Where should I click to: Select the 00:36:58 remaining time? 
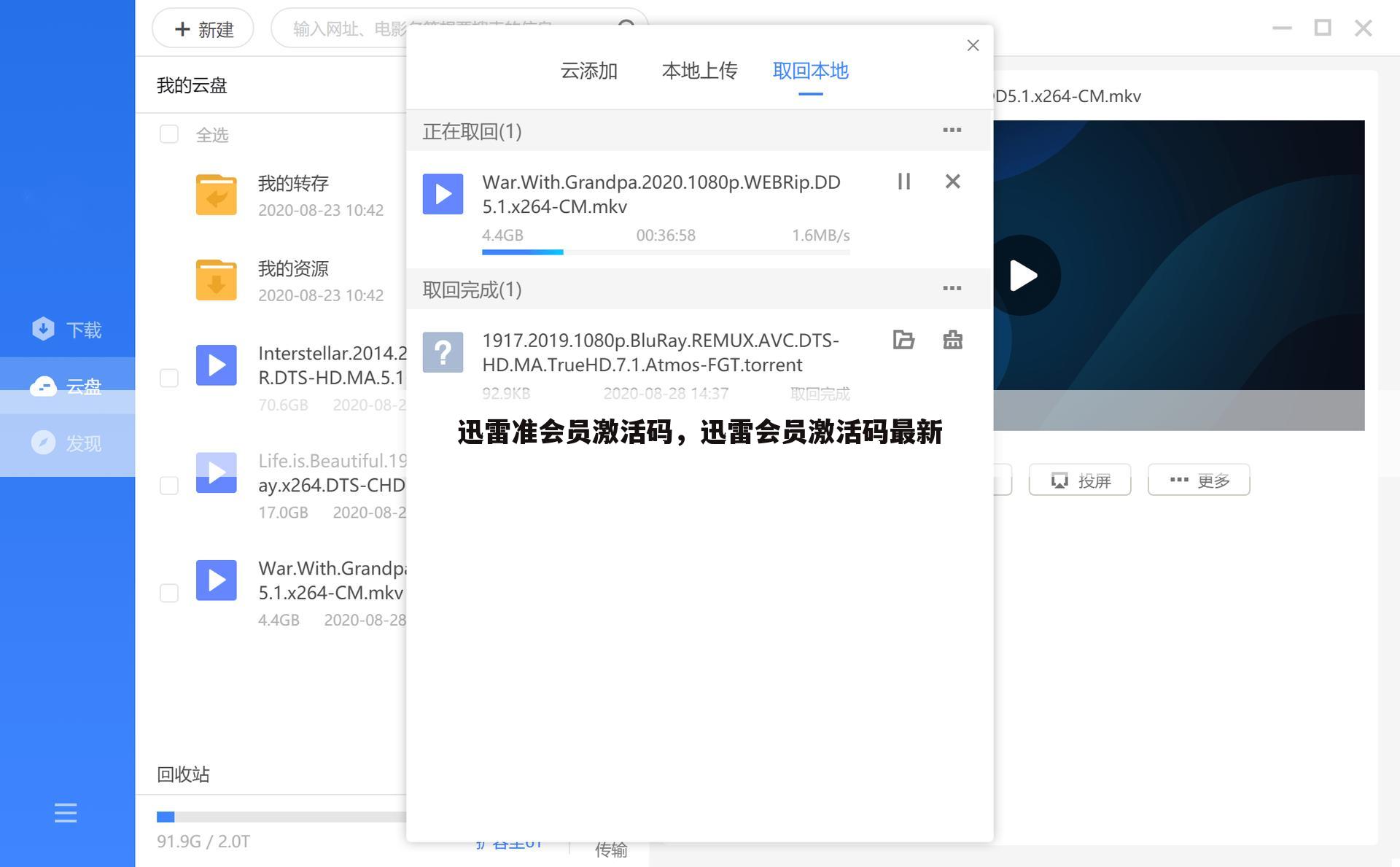click(666, 236)
